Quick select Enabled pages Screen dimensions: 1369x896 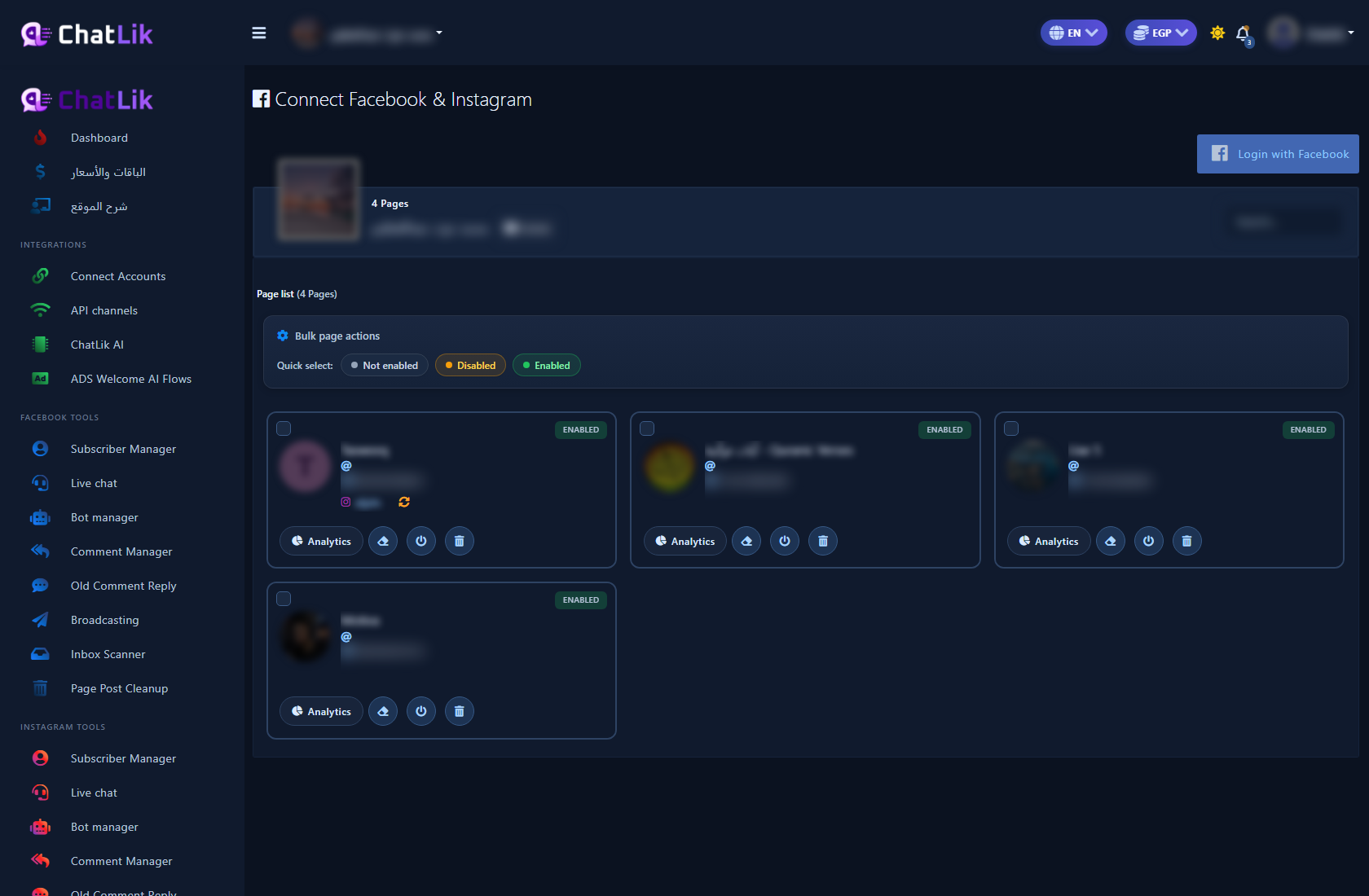tap(546, 366)
